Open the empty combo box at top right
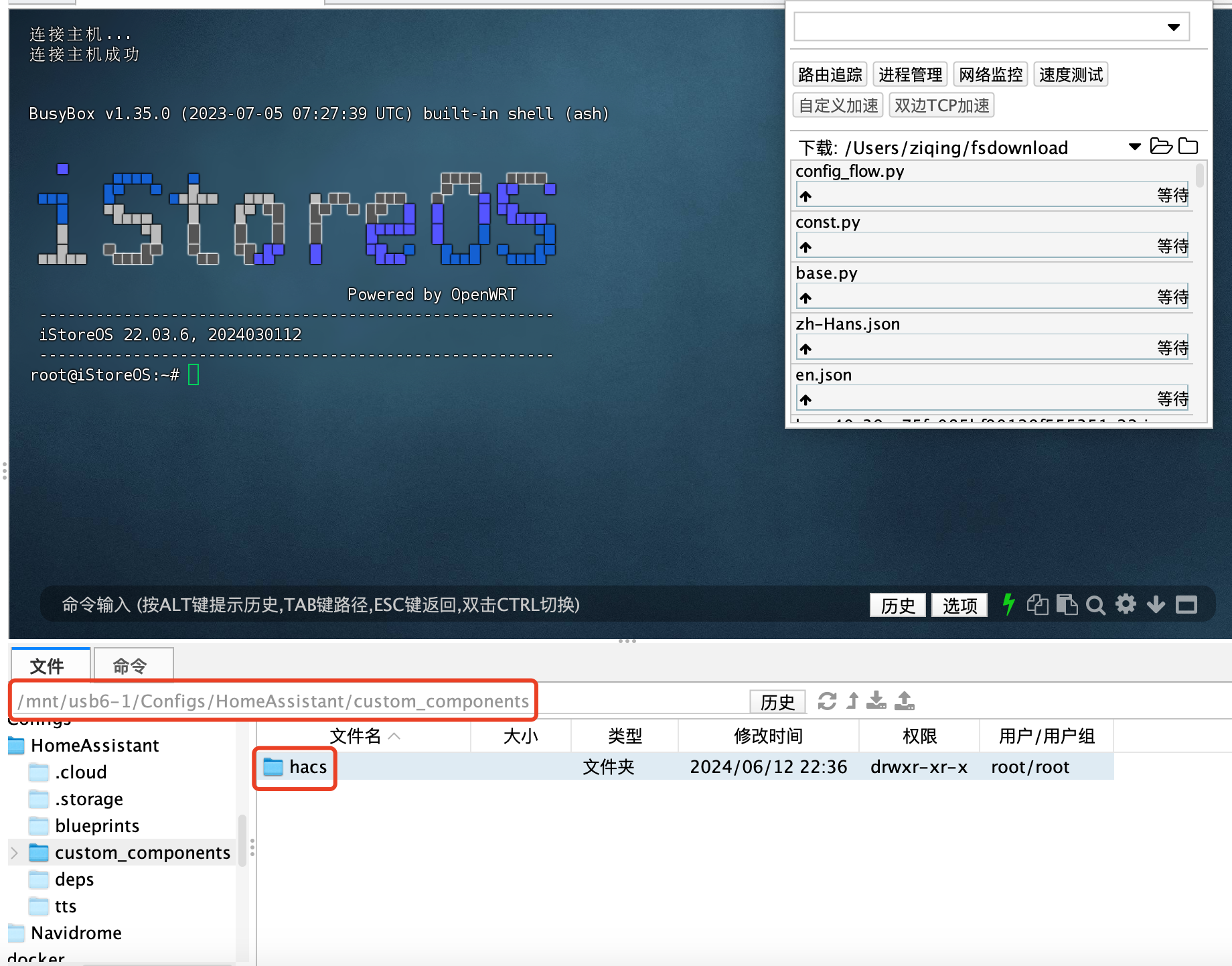 992,27
